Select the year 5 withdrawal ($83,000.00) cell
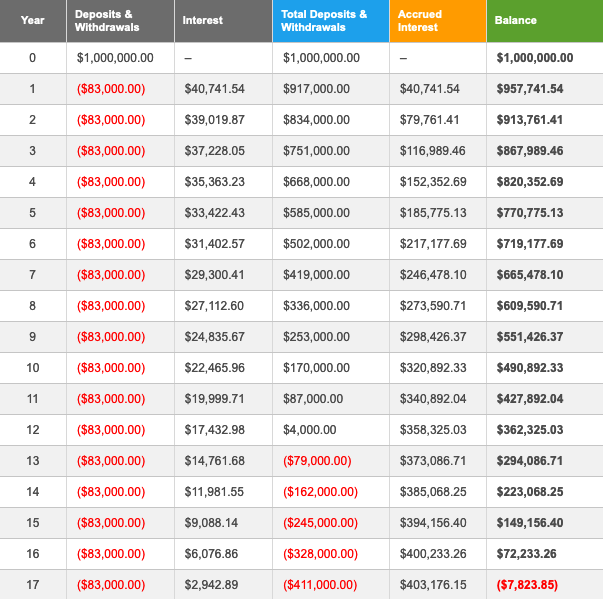Viewport: 603px width, 599px height. tap(111, 213)
